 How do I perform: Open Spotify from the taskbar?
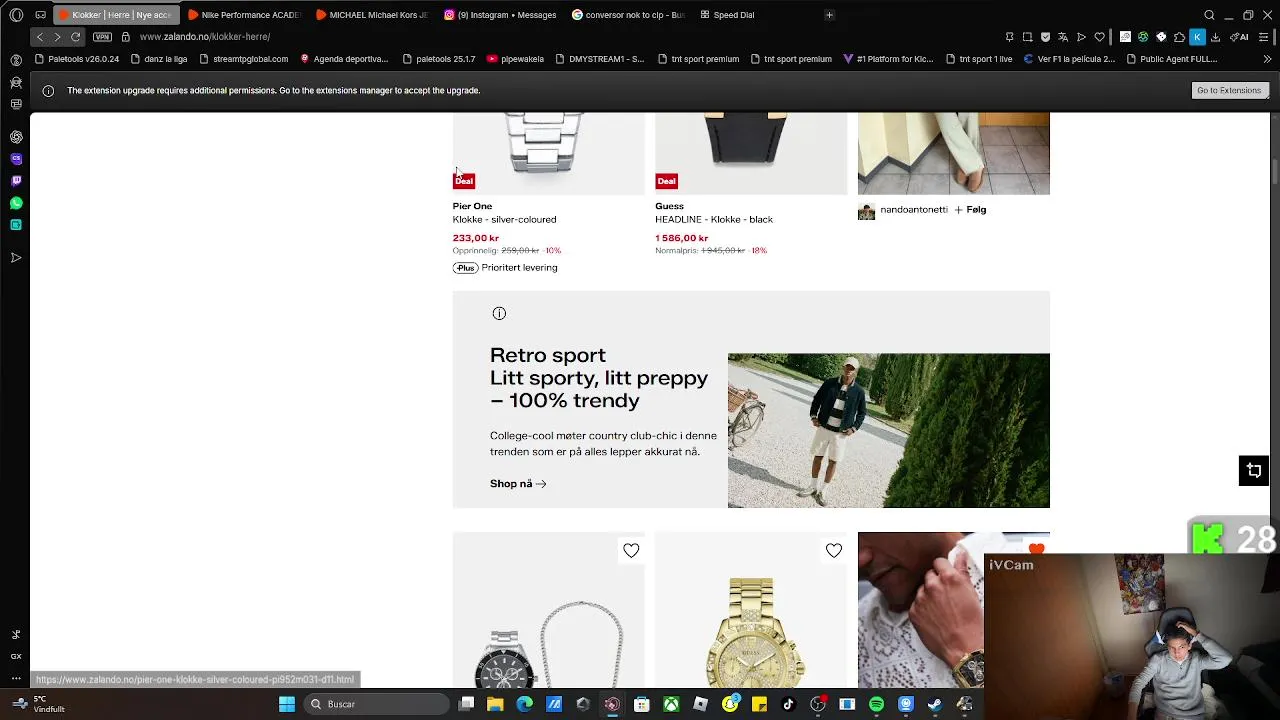coord(876,704)
